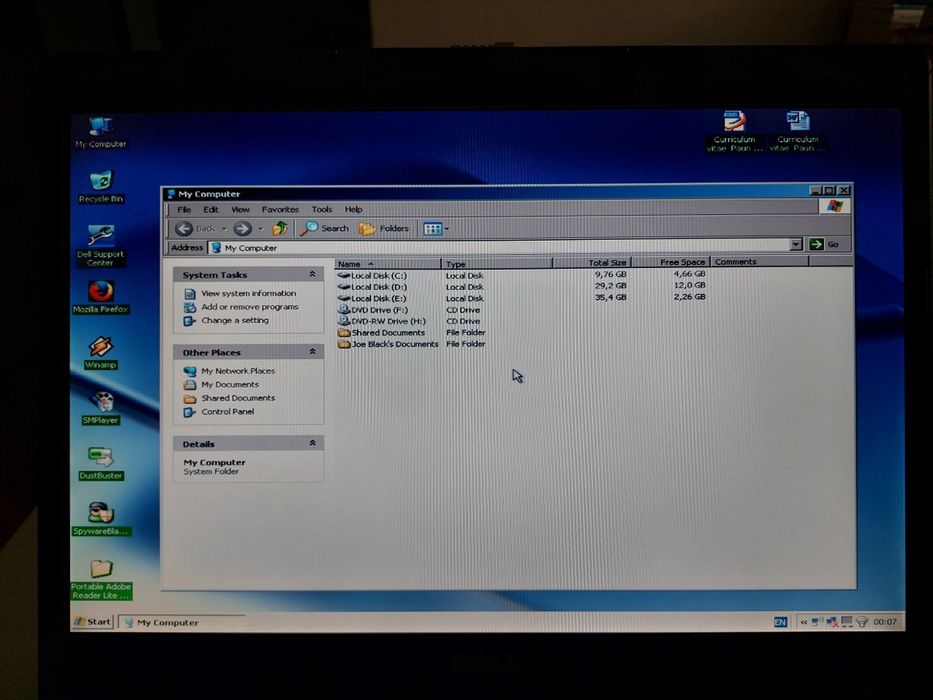Launch SpywareBlaster desktop icon
Image resolution: width=933 pixels, height=700 pixels.
coord(101,518)
